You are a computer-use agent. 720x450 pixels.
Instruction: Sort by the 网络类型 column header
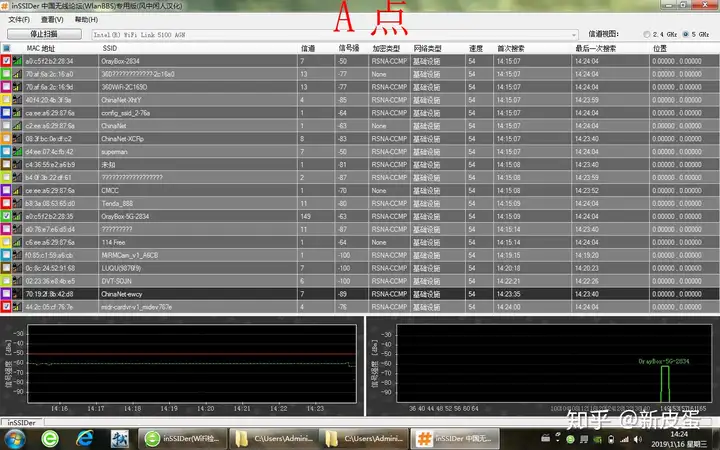coord(427,48)
